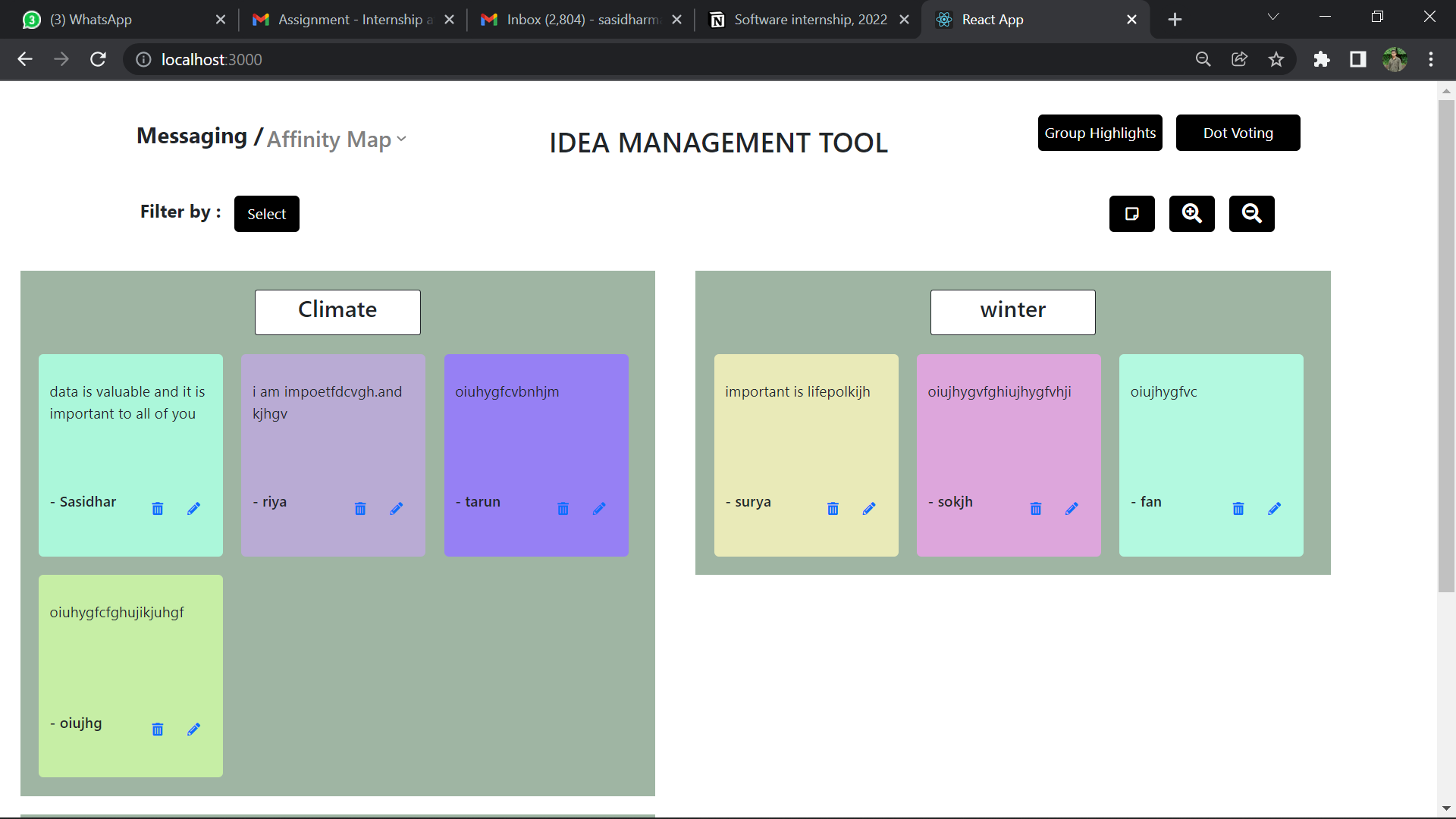Click the 'important is lifepolkijh' note text
1456x819 pixels.
pos(797,392)
